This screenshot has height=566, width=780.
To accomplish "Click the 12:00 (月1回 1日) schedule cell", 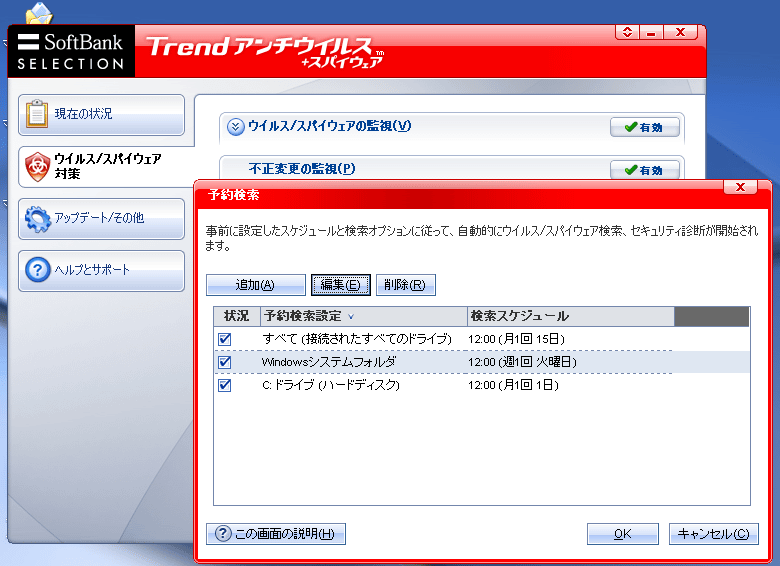I will (513, 385).
